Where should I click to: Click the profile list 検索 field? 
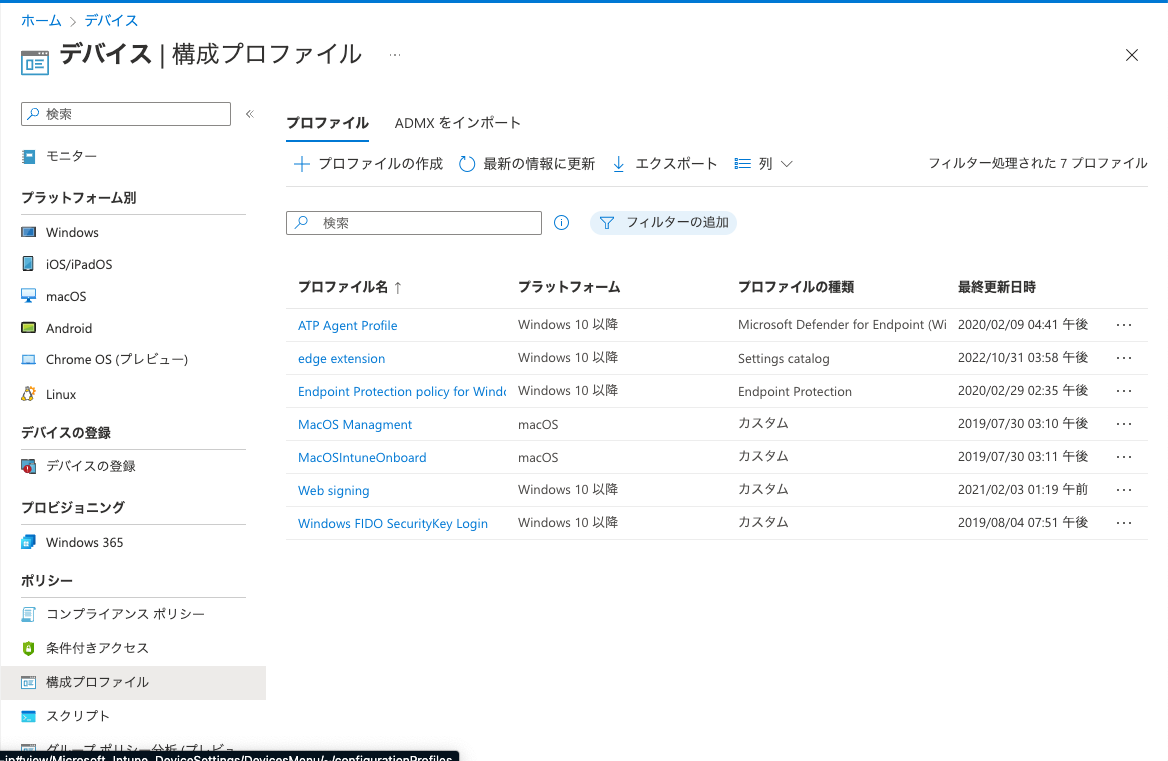413,223
